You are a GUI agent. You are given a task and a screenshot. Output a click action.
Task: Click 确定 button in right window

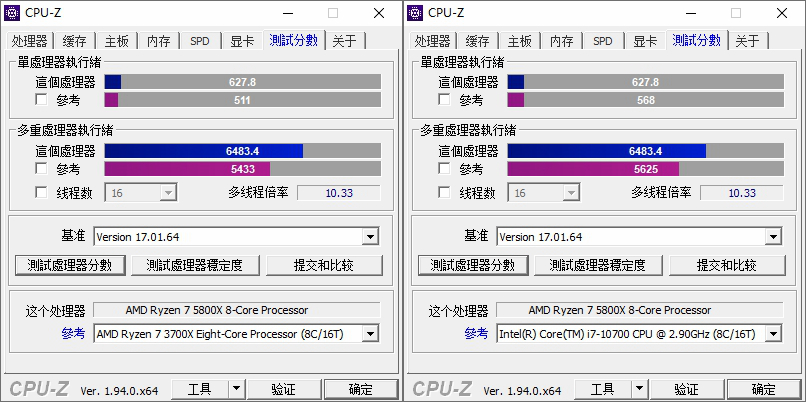pos(764,389)
